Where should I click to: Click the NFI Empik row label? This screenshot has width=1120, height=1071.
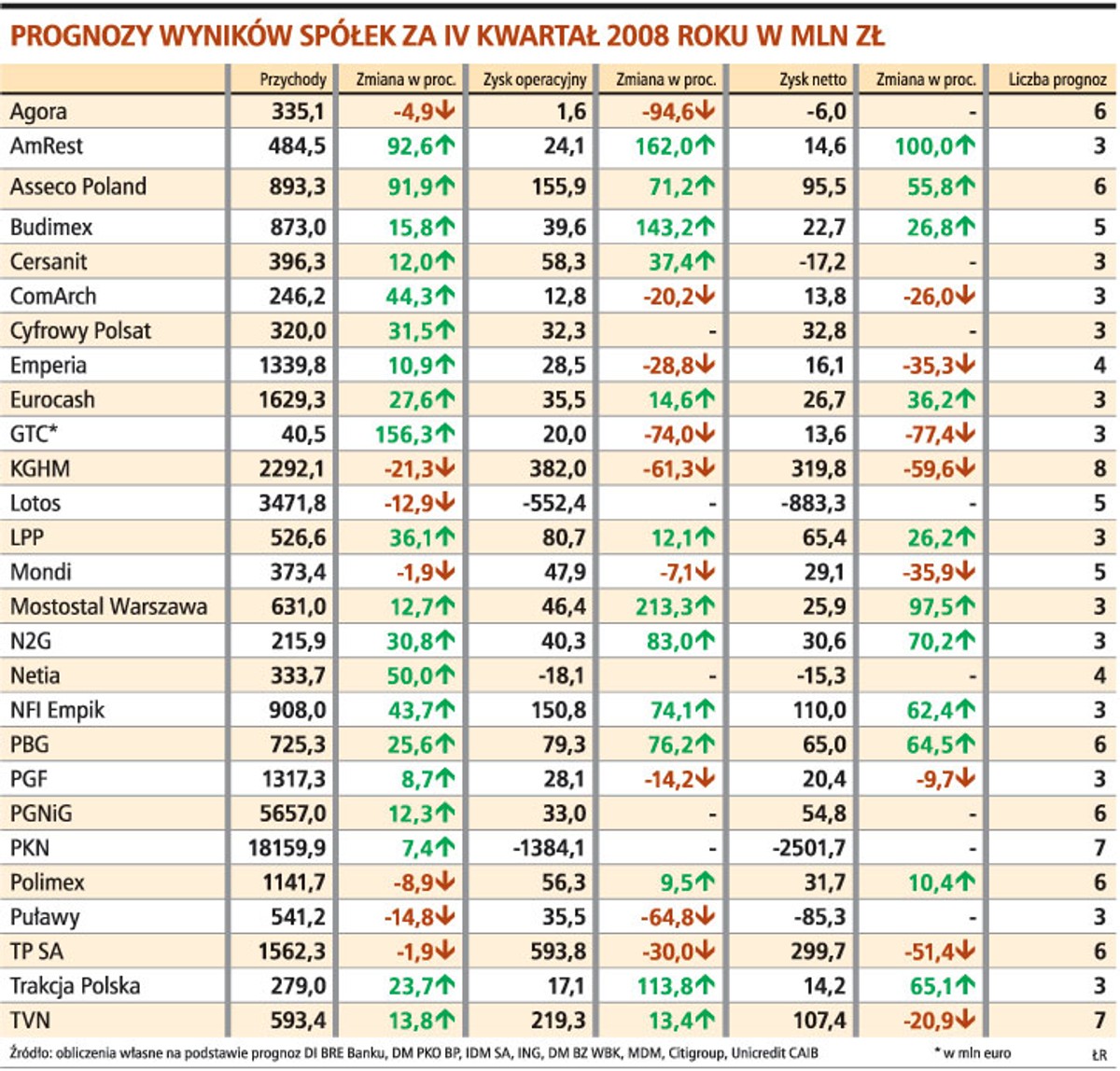point(58,711)
